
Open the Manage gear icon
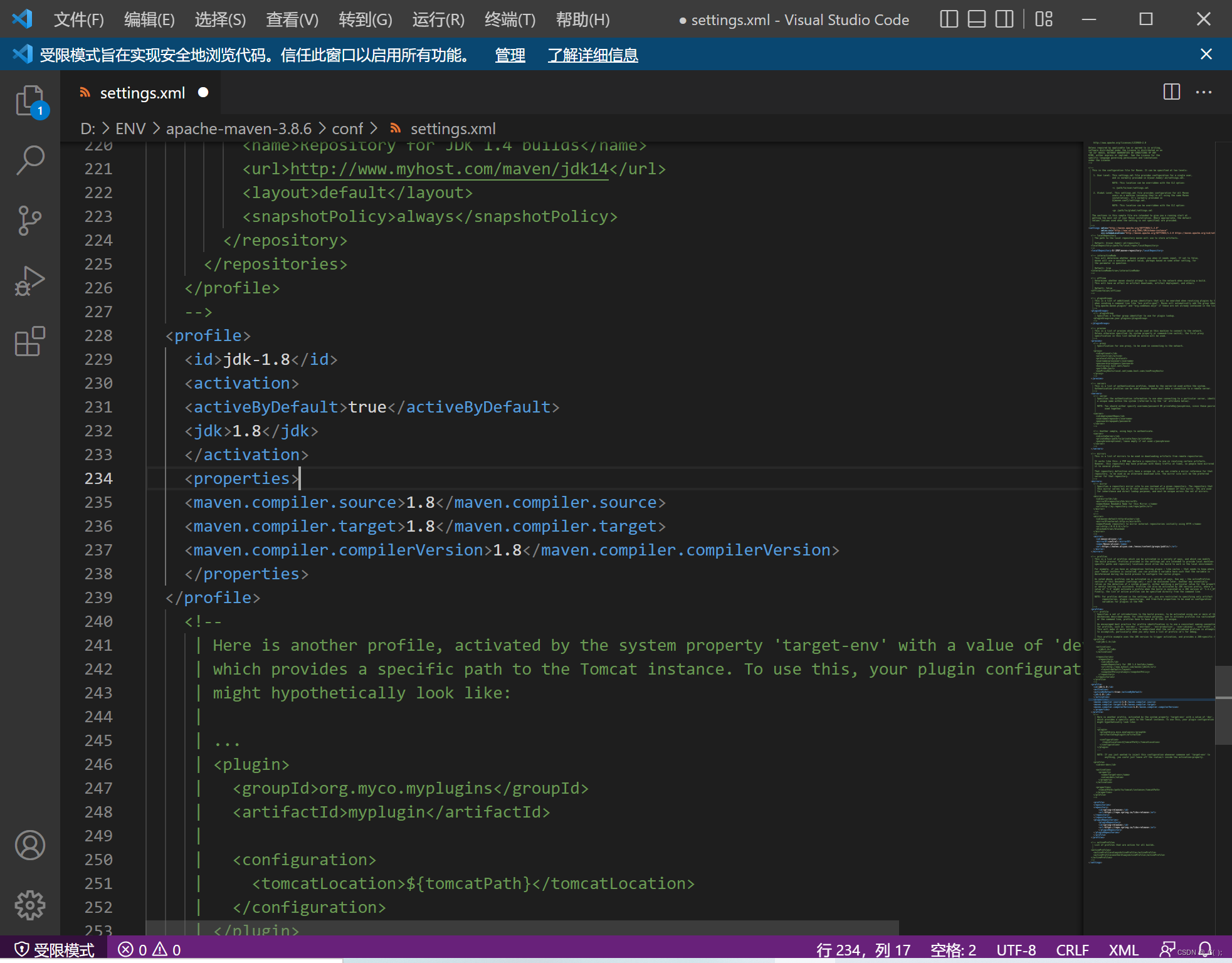pyautogui.click(x=30, y=905)
